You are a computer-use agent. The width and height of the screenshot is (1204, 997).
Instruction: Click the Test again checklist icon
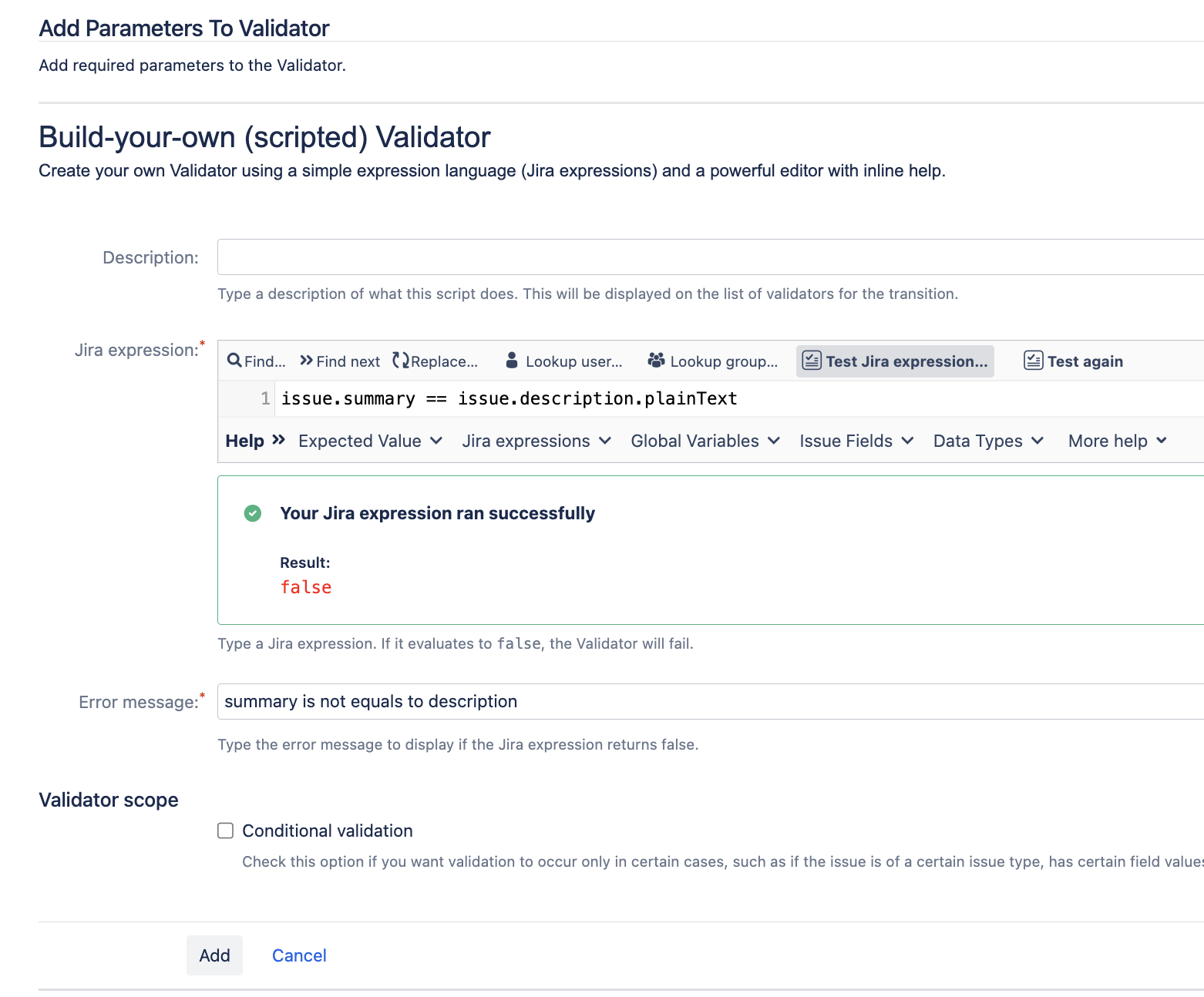[1034, 361]
